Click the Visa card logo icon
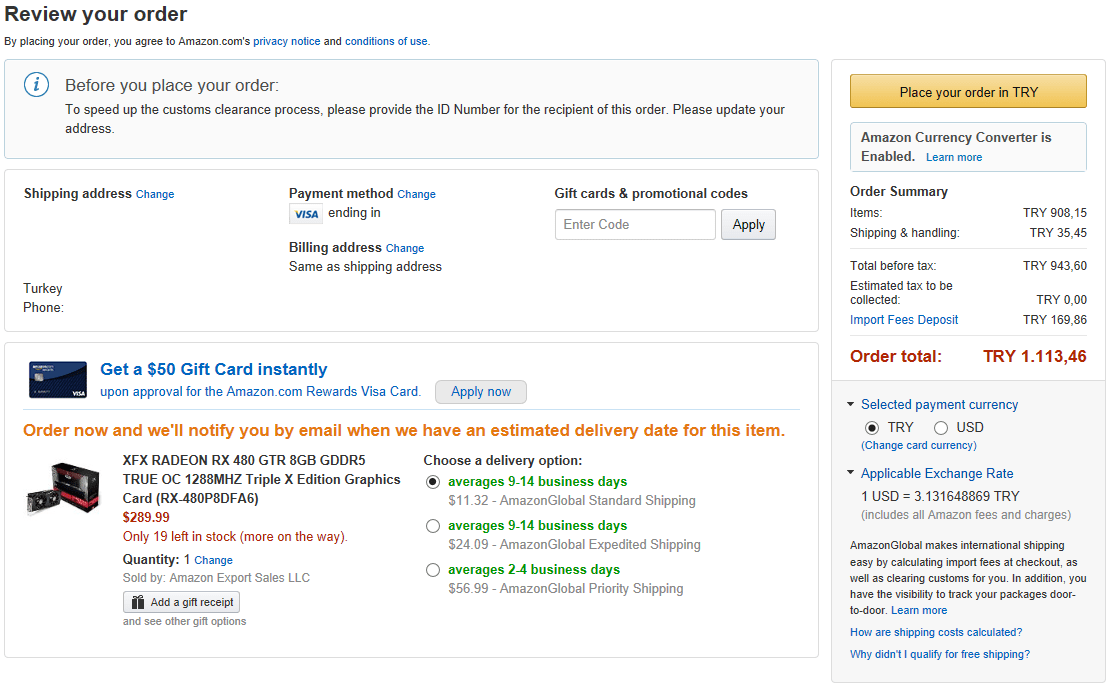The width and height of the screenshot is (1109, 685). [x=305, y=214]
